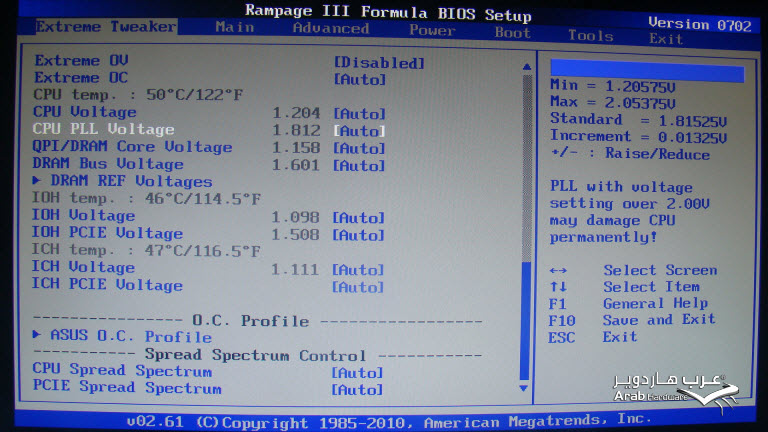Screen dimensions: 768x432
Task: Select the CPU Voltage label
Action: click(x=85, y=112)
